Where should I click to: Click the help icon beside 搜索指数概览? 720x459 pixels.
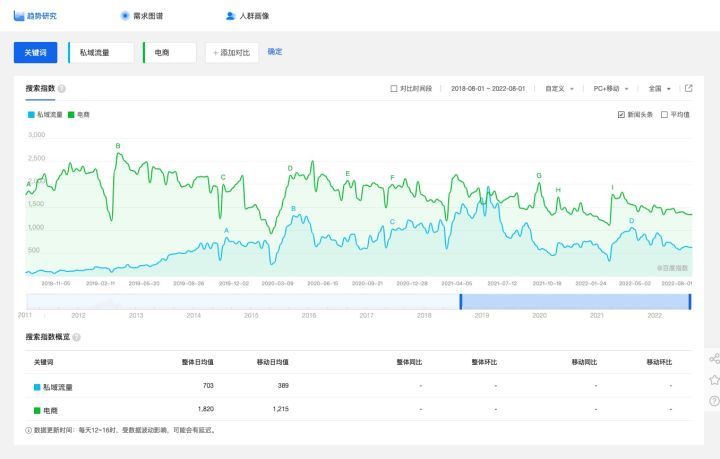click(x=76, y=337)
